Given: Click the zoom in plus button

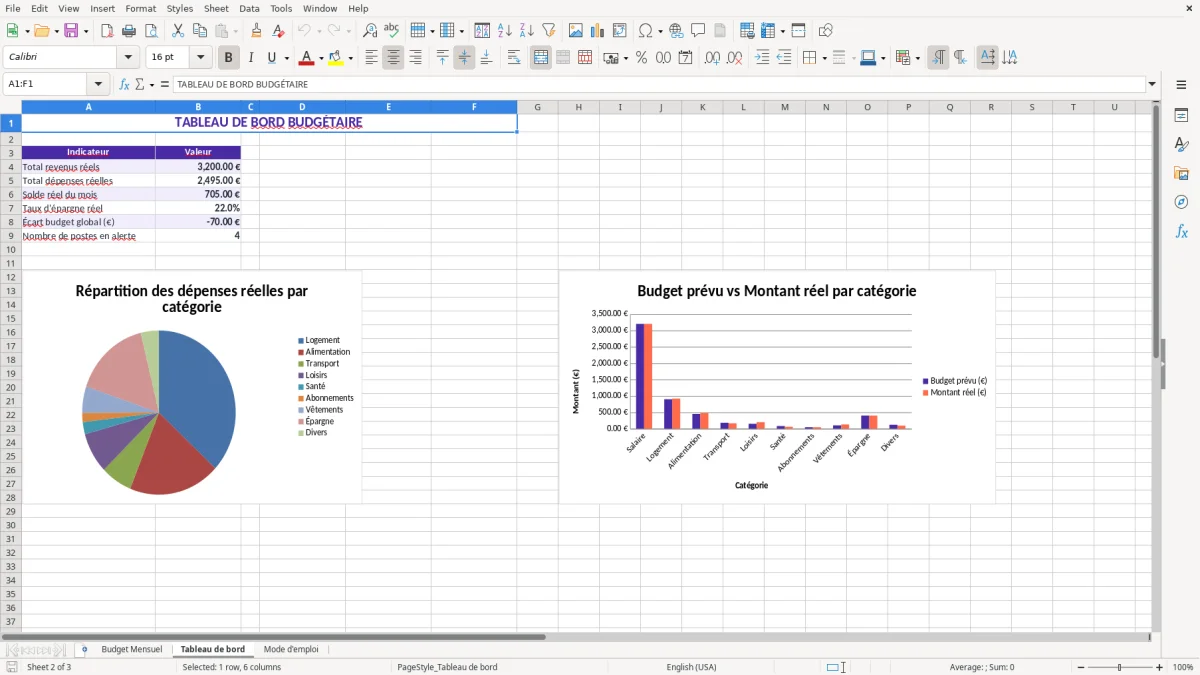Looking at the screenshot, I should click(1159, 667).
